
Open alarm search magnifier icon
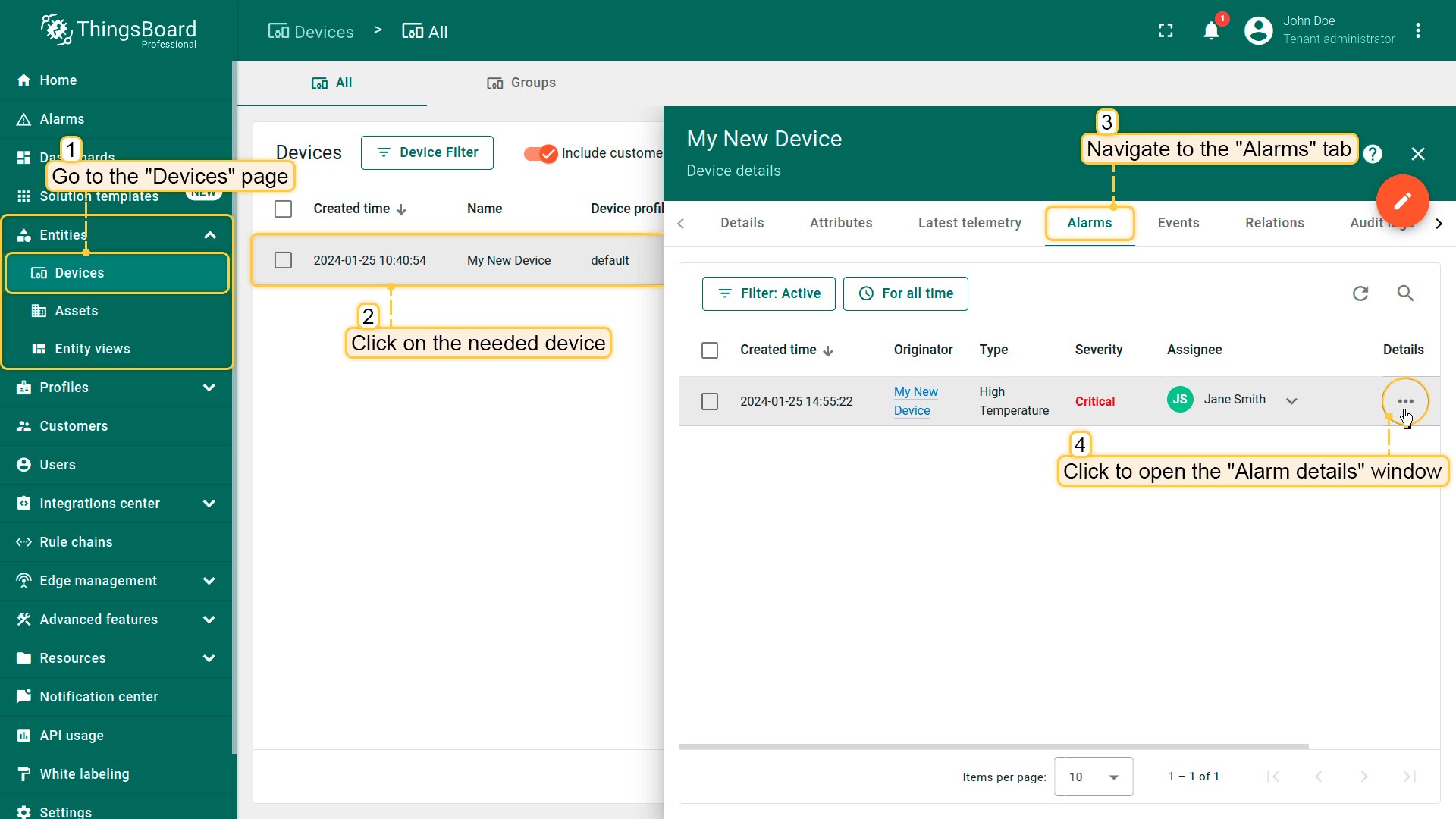tap(1405, 293)
